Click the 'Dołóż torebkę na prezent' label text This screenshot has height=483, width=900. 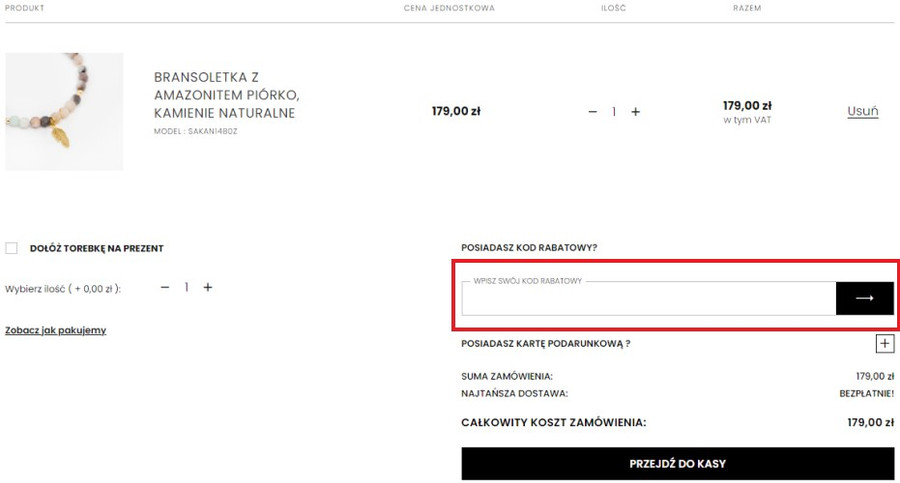point(97,248)
